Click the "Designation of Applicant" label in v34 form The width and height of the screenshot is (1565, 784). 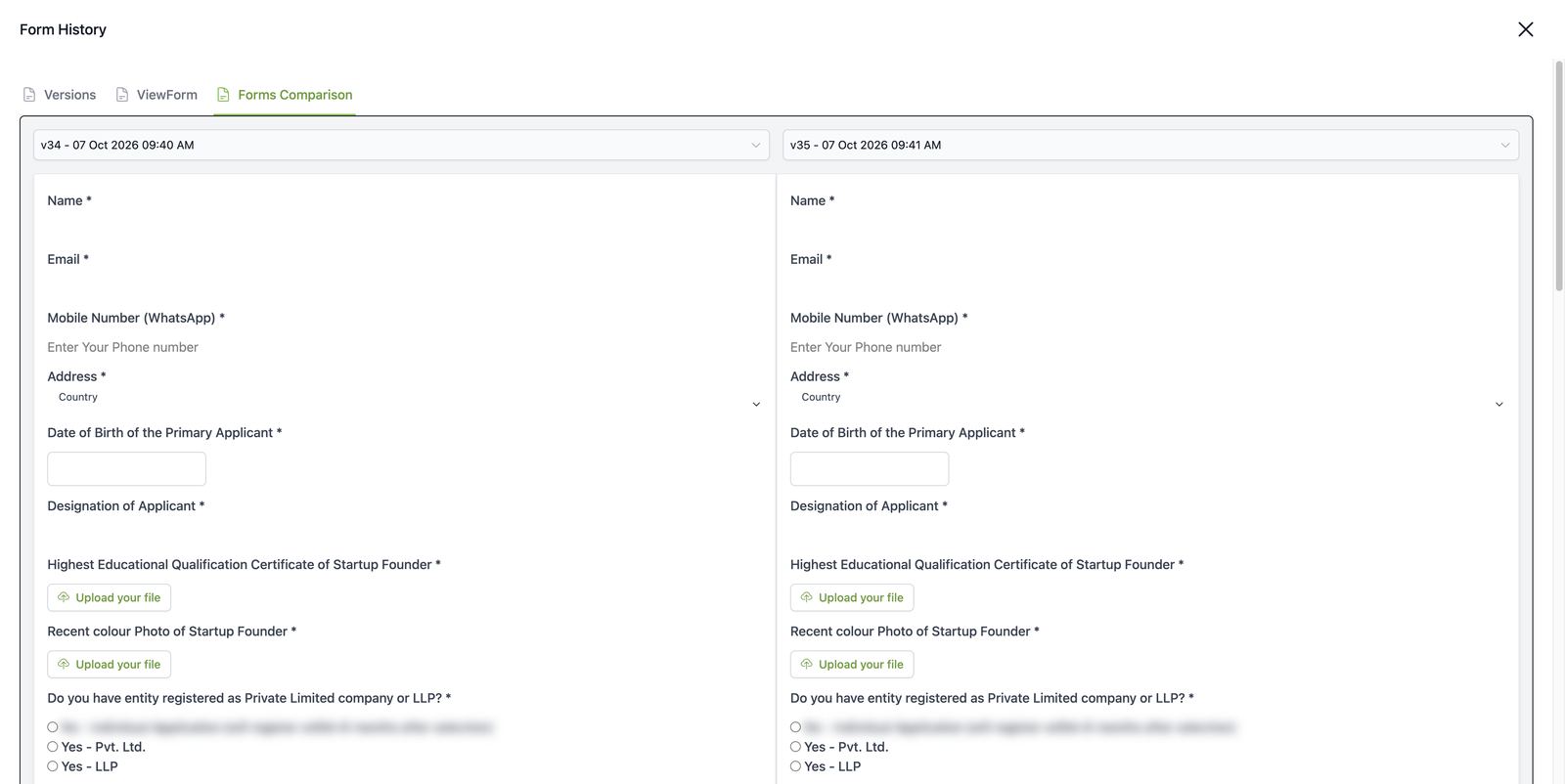coord(125,506)
